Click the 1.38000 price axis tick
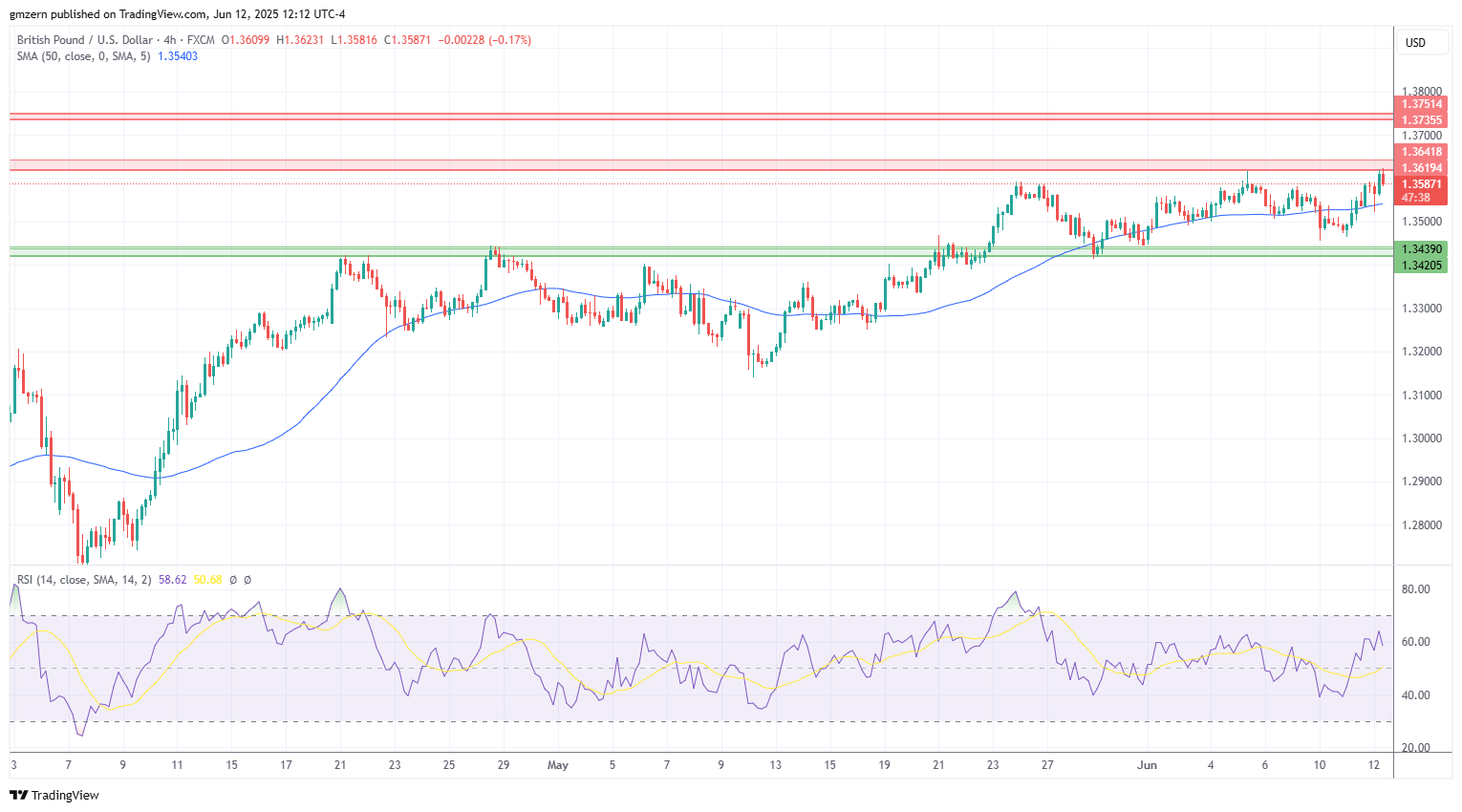 pyautogui.click(x=1422, y=93)
